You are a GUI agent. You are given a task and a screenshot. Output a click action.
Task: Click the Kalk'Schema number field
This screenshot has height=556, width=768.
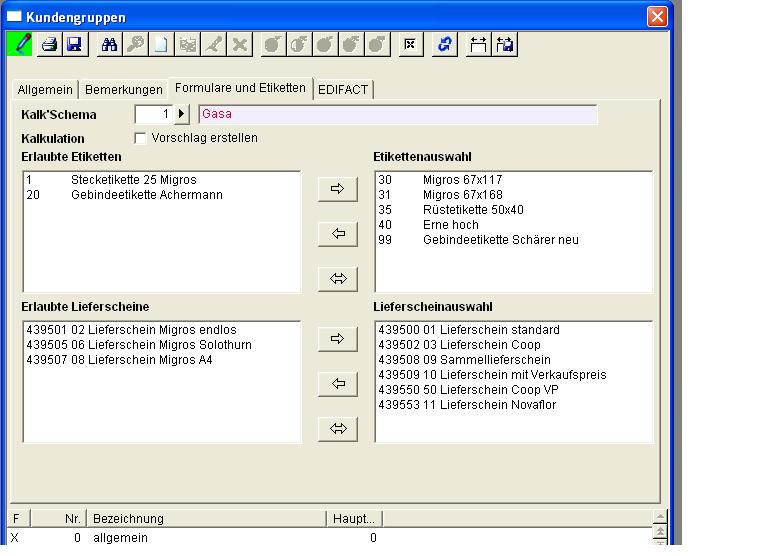[154, 114]
